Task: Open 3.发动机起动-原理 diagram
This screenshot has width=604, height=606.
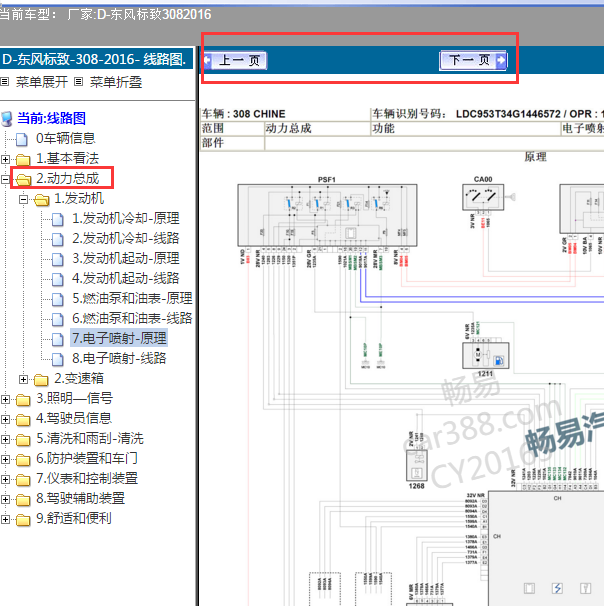Action: tap(126, 258)
